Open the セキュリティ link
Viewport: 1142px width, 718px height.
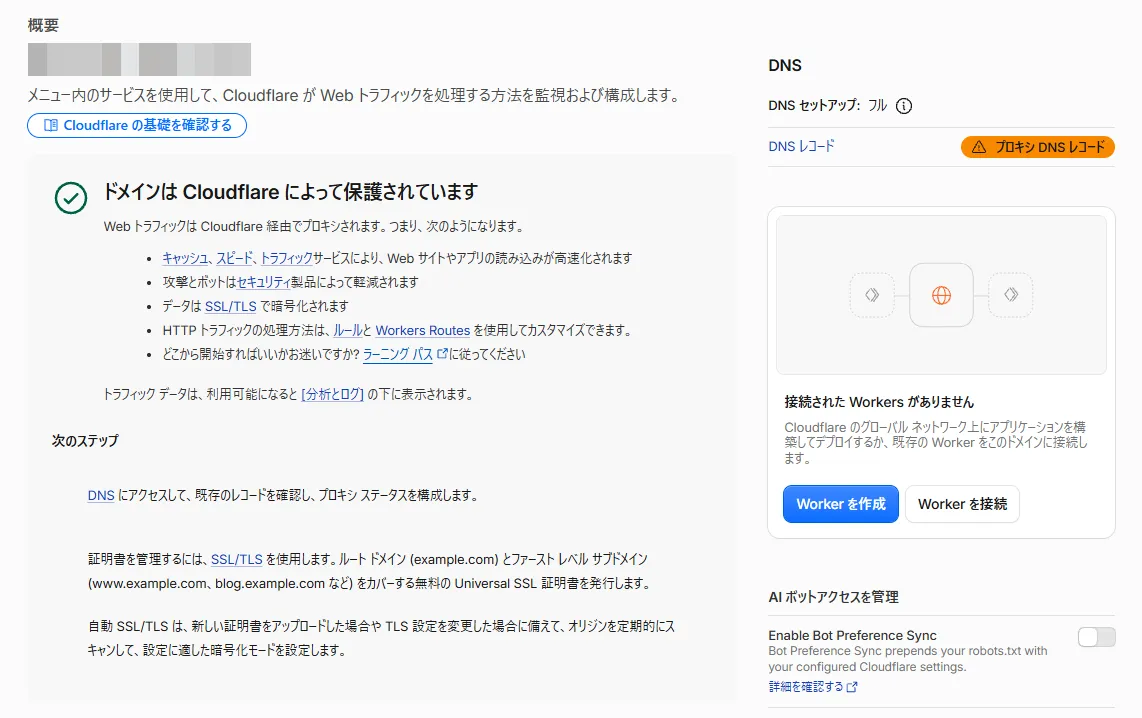point(264,282)
